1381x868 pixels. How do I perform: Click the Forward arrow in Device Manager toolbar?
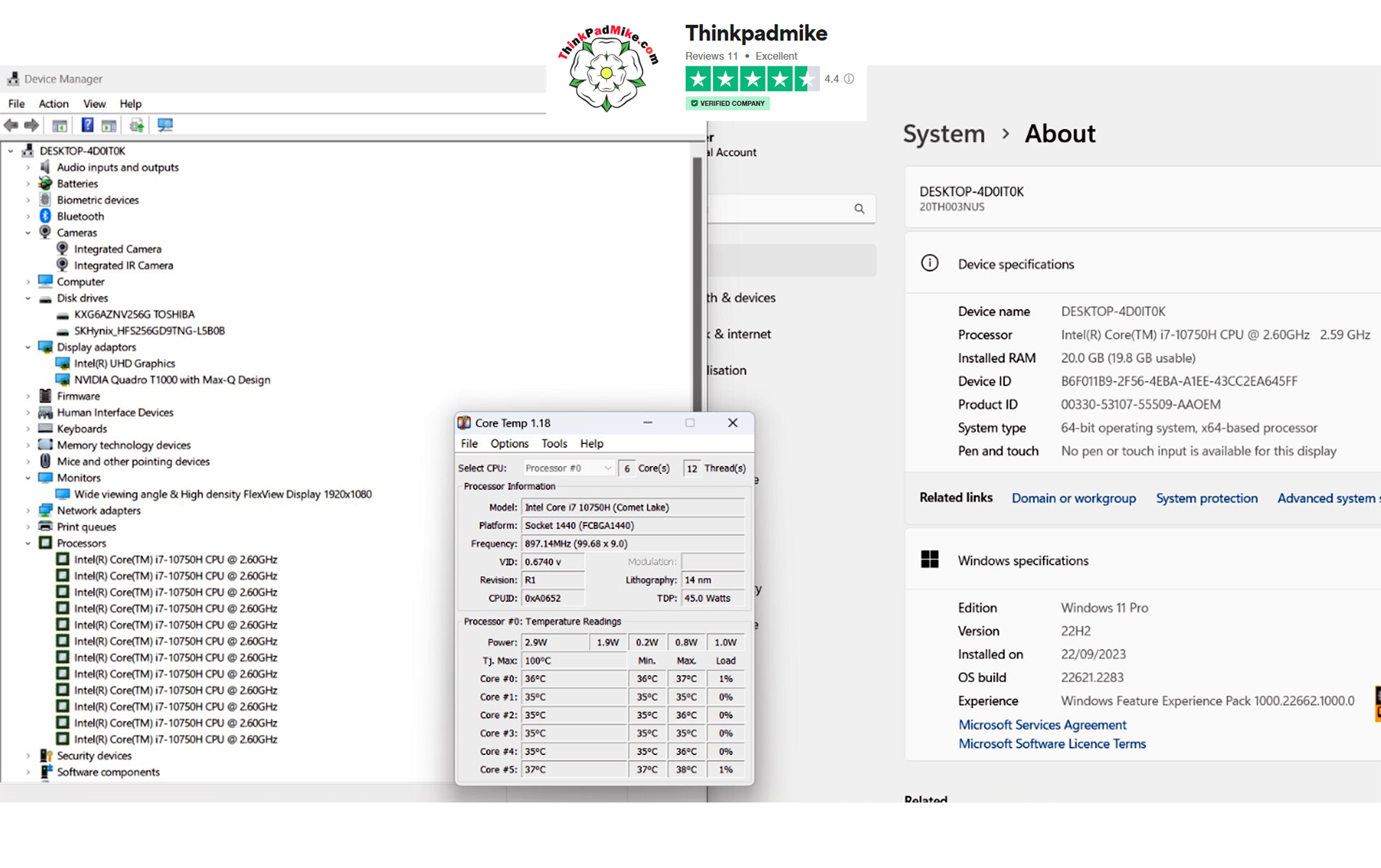(31, 125)
